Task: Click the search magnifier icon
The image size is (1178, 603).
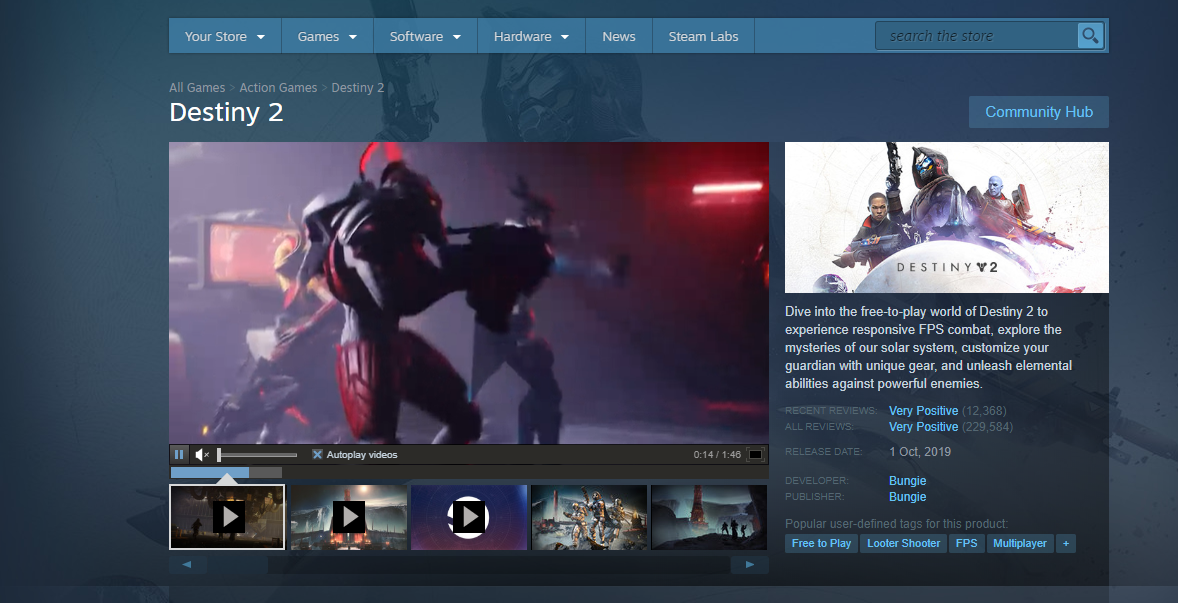Action: [x=1090, y=35]
